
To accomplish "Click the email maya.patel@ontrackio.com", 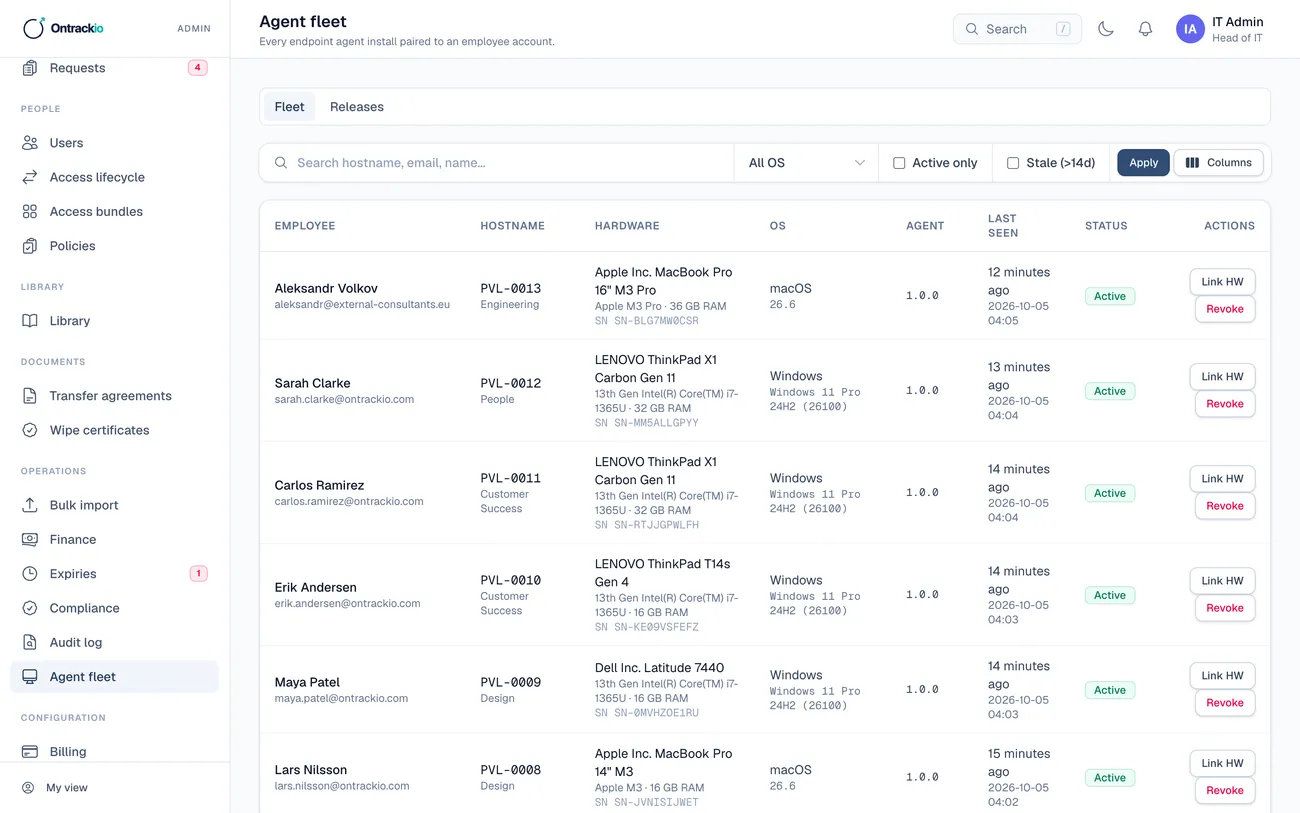I will point(341,698).
